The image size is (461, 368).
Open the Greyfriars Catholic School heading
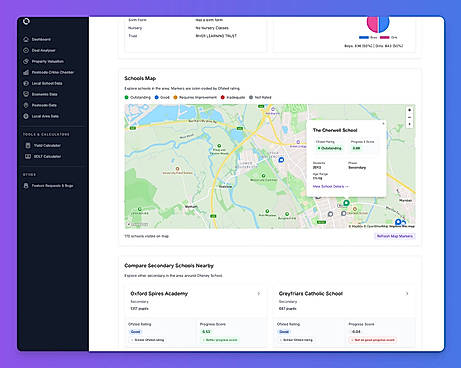point(311,294)
